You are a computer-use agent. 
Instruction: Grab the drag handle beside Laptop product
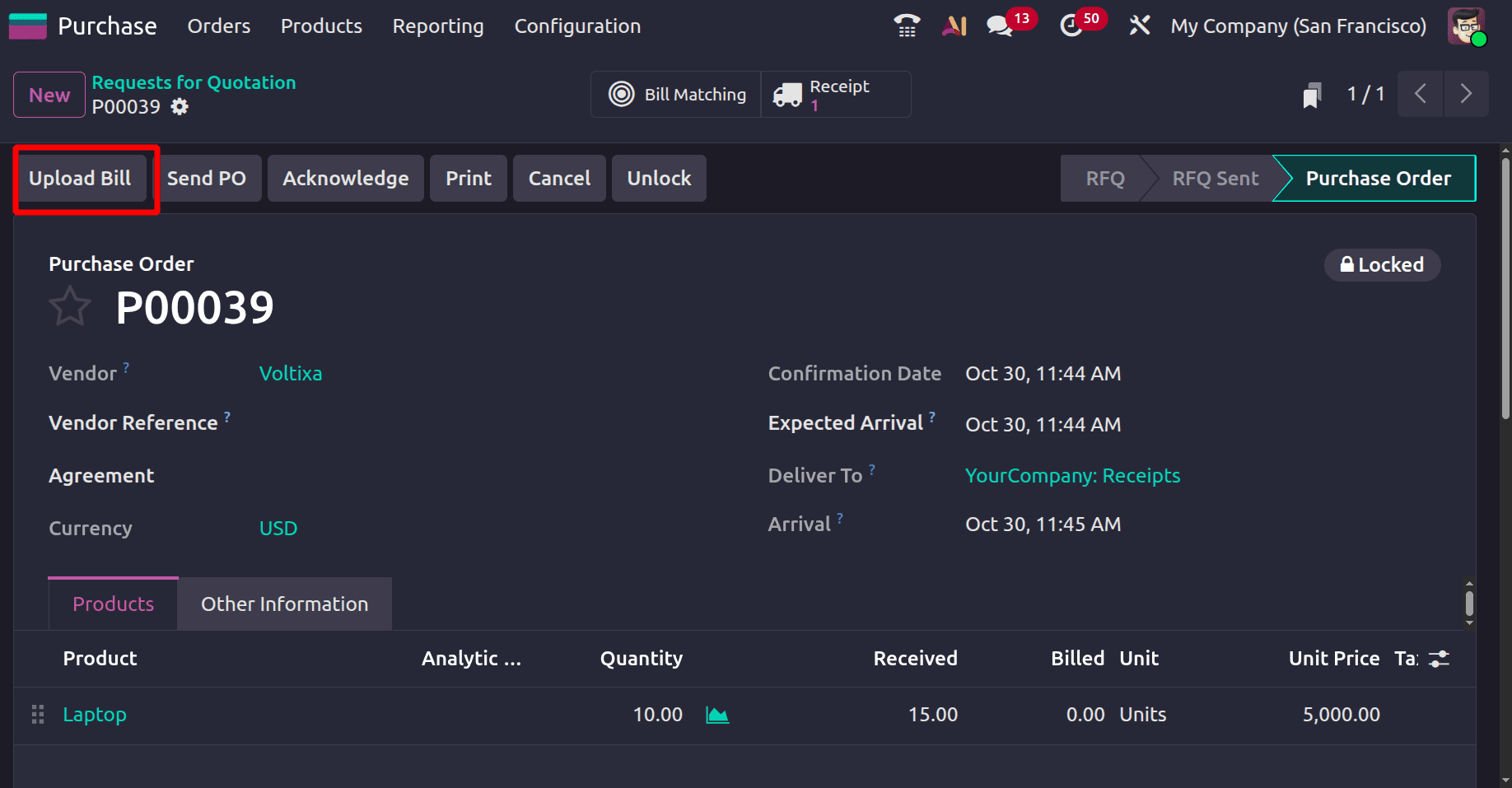click(36, 715)
